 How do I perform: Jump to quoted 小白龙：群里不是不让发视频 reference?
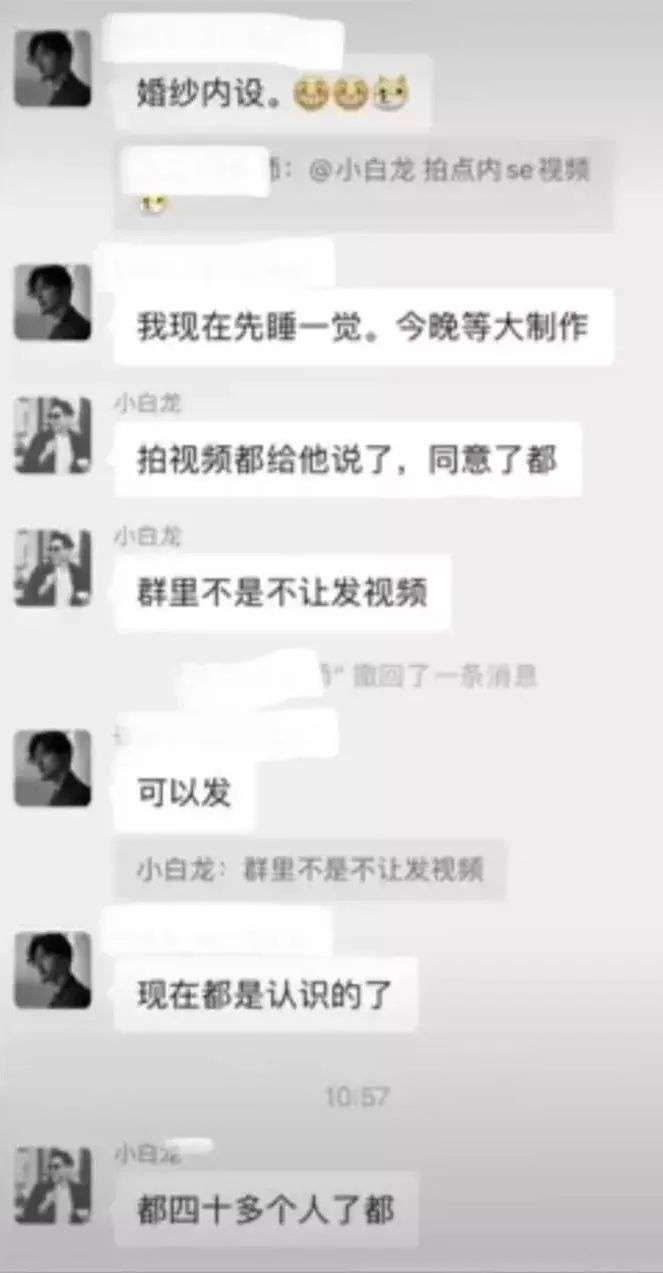click(310, 869)
